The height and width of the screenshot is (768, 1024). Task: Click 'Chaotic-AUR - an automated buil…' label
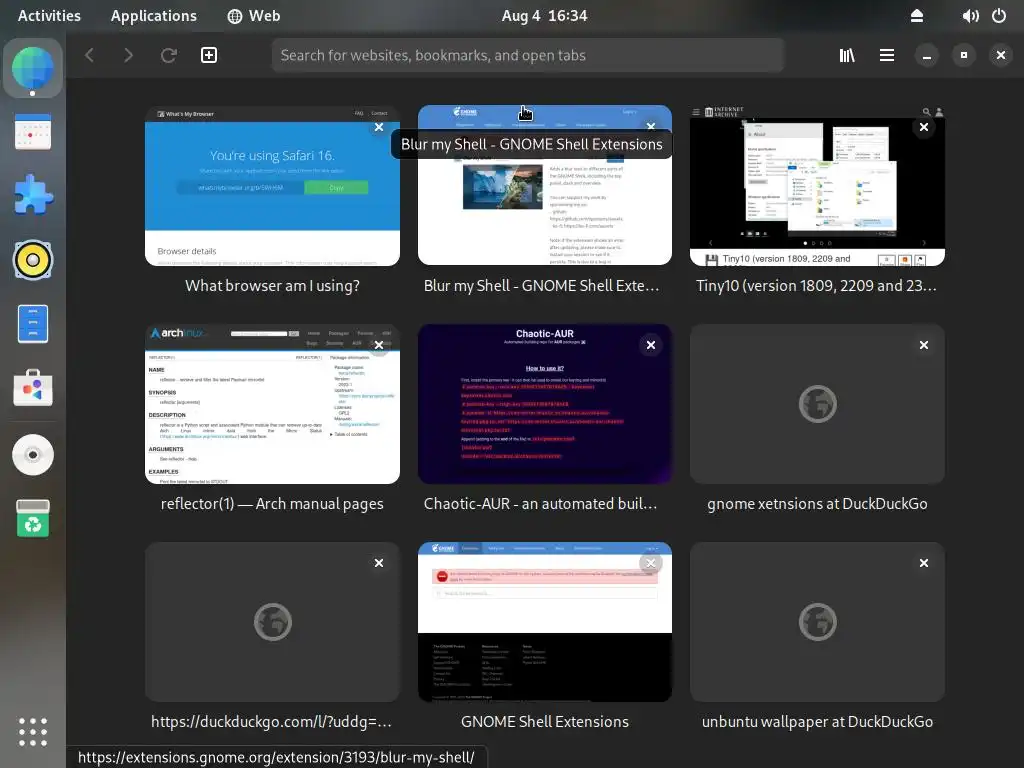point(541,504)
